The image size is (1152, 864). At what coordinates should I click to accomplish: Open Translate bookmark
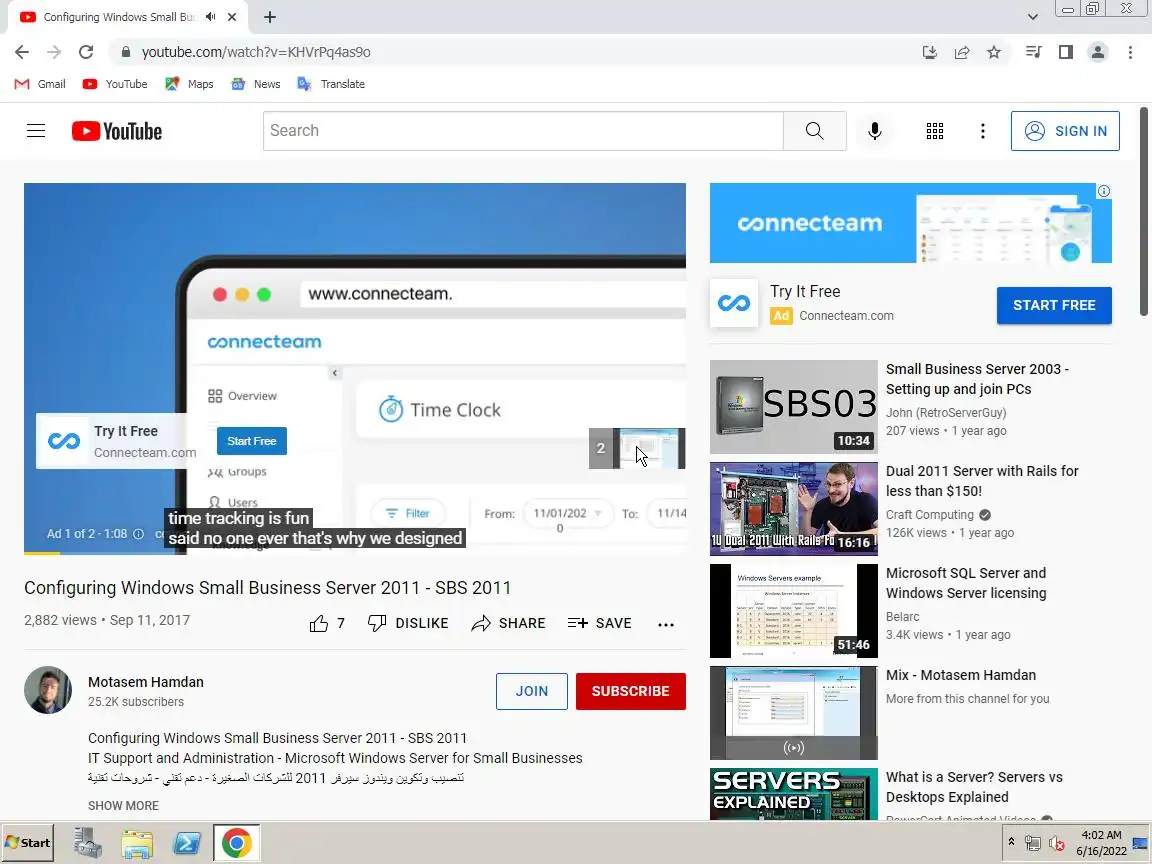click(x=331, y=84)
